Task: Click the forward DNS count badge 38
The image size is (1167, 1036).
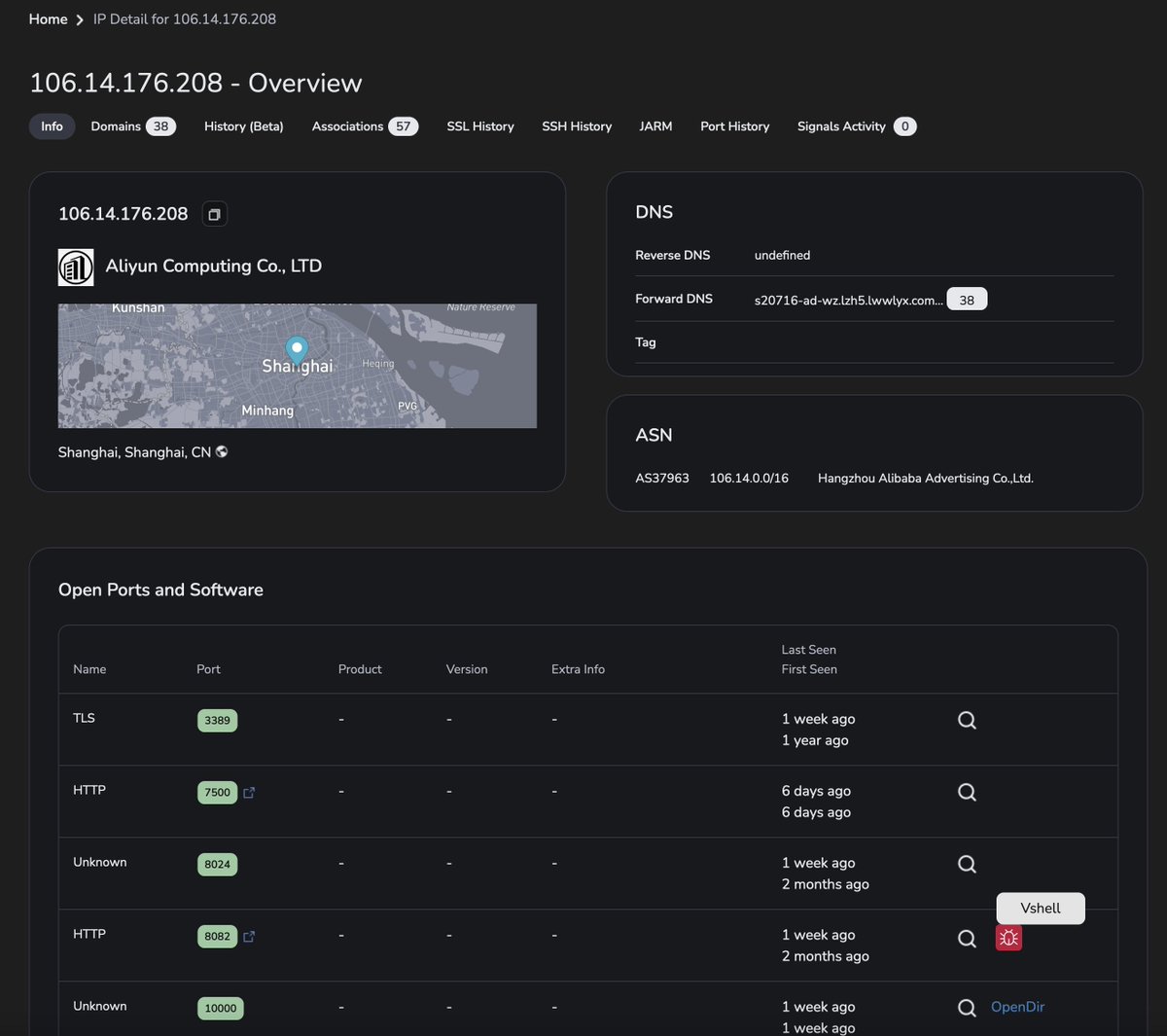Action: (967, 300)
